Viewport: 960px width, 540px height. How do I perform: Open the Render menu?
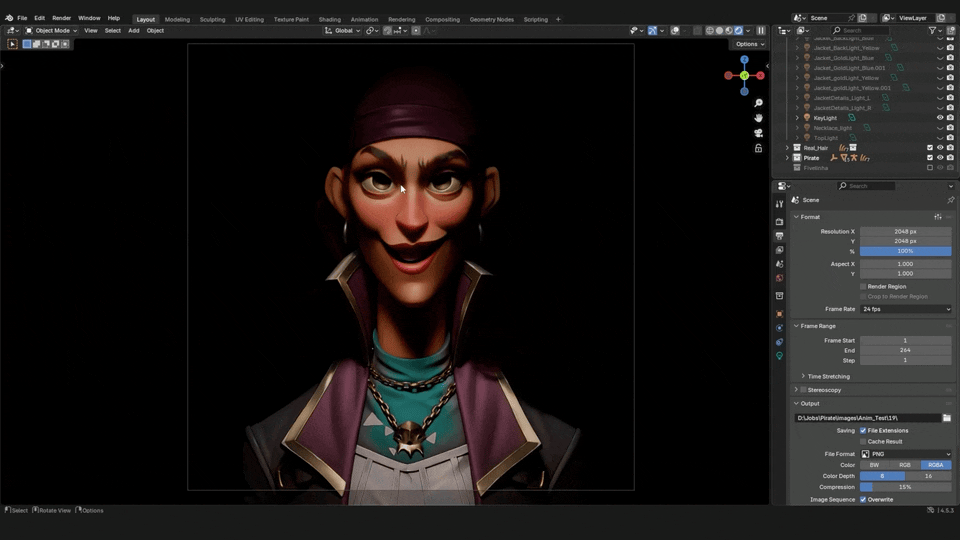tap(62, 18)
